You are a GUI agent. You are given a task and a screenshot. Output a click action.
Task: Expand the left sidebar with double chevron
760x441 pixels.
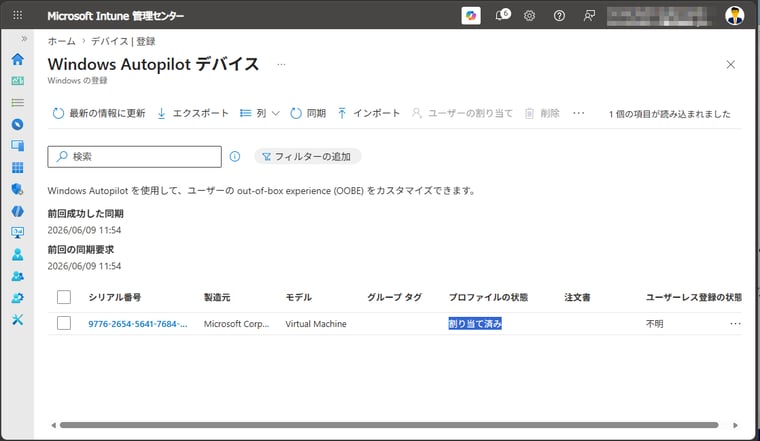(24, 38)
